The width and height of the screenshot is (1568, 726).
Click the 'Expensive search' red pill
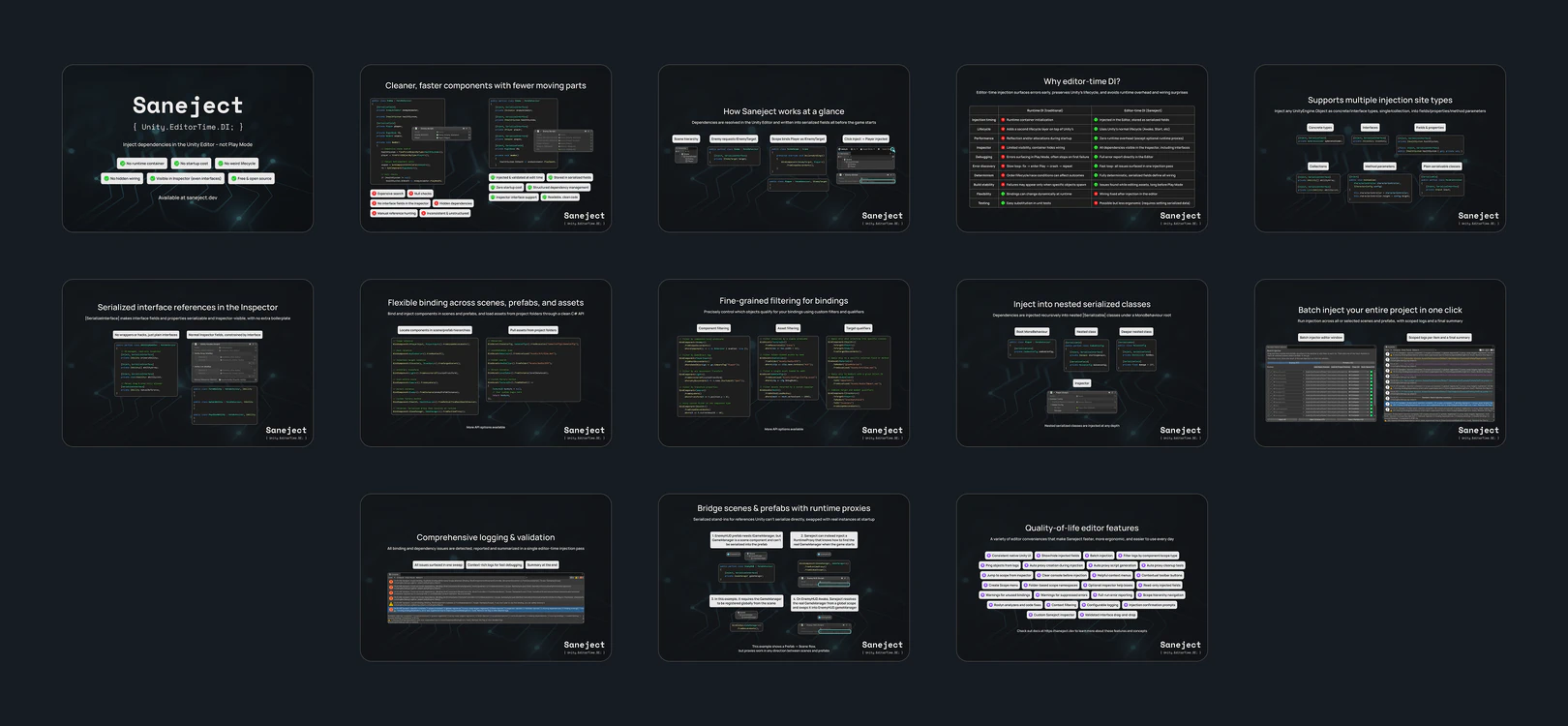[388, 194]
